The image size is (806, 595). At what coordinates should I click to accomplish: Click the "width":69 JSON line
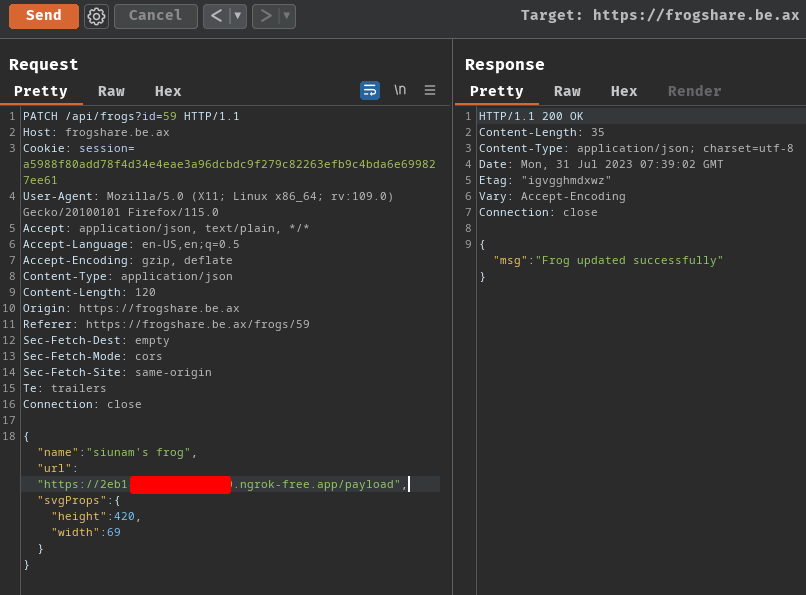[x=86, y=532]
